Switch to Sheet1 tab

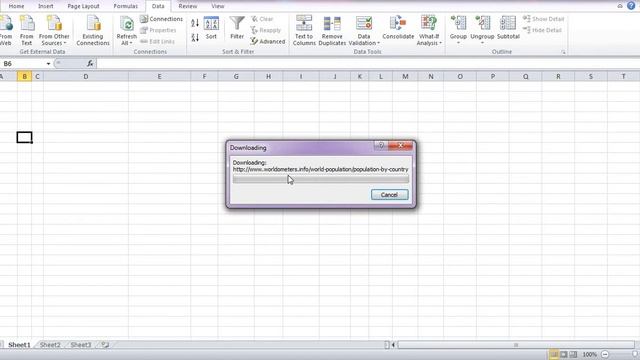click(x=19, y=345)
